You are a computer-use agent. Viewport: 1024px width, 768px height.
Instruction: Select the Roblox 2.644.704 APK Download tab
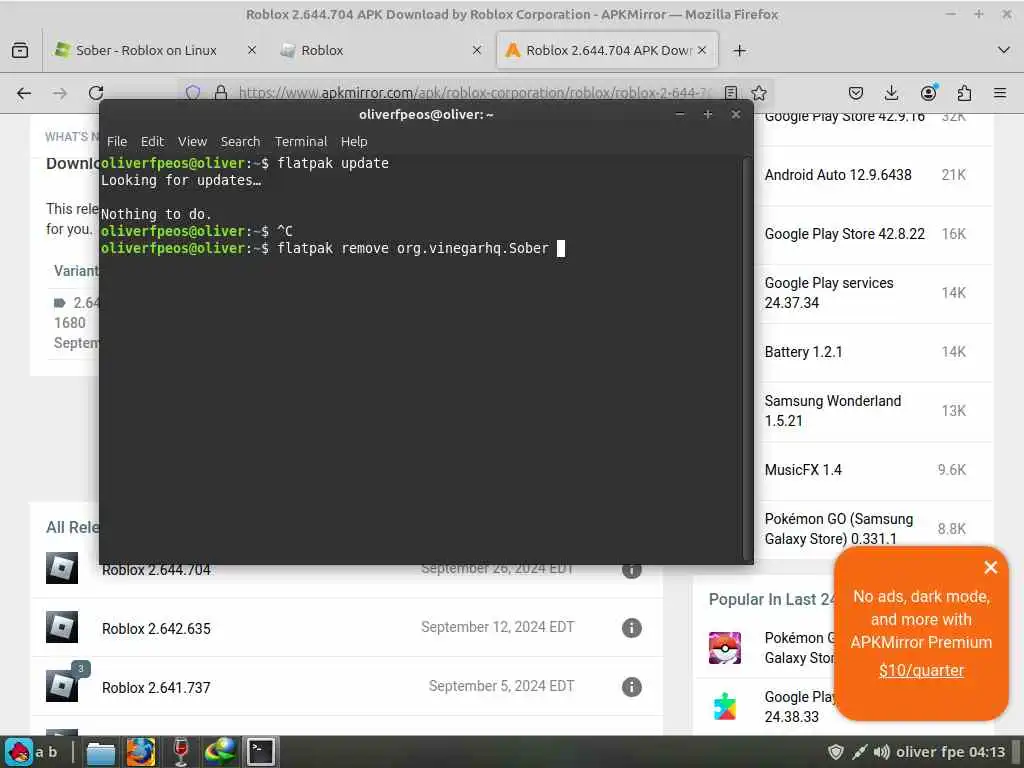click(607, 50)
